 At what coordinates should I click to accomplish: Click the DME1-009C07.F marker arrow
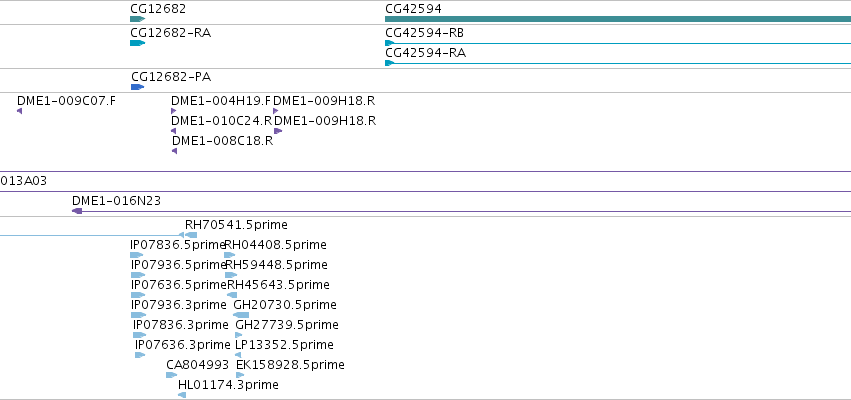pyautogui.click(x=20, y=111)
